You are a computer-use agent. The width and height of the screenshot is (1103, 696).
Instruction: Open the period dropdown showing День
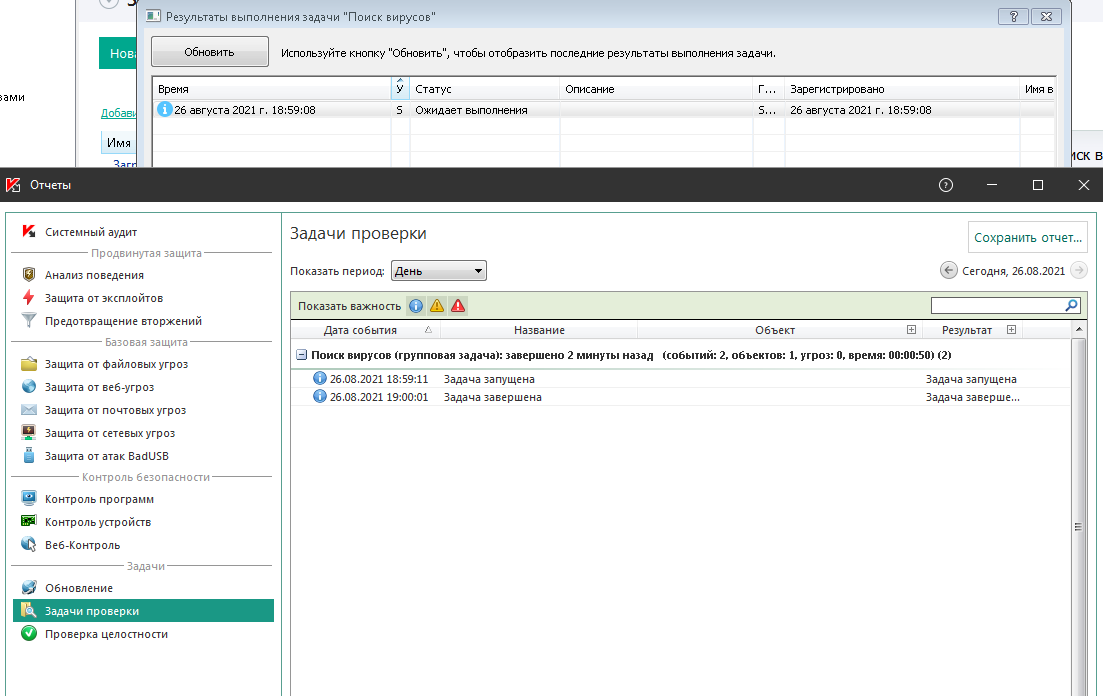coord(438,270)
